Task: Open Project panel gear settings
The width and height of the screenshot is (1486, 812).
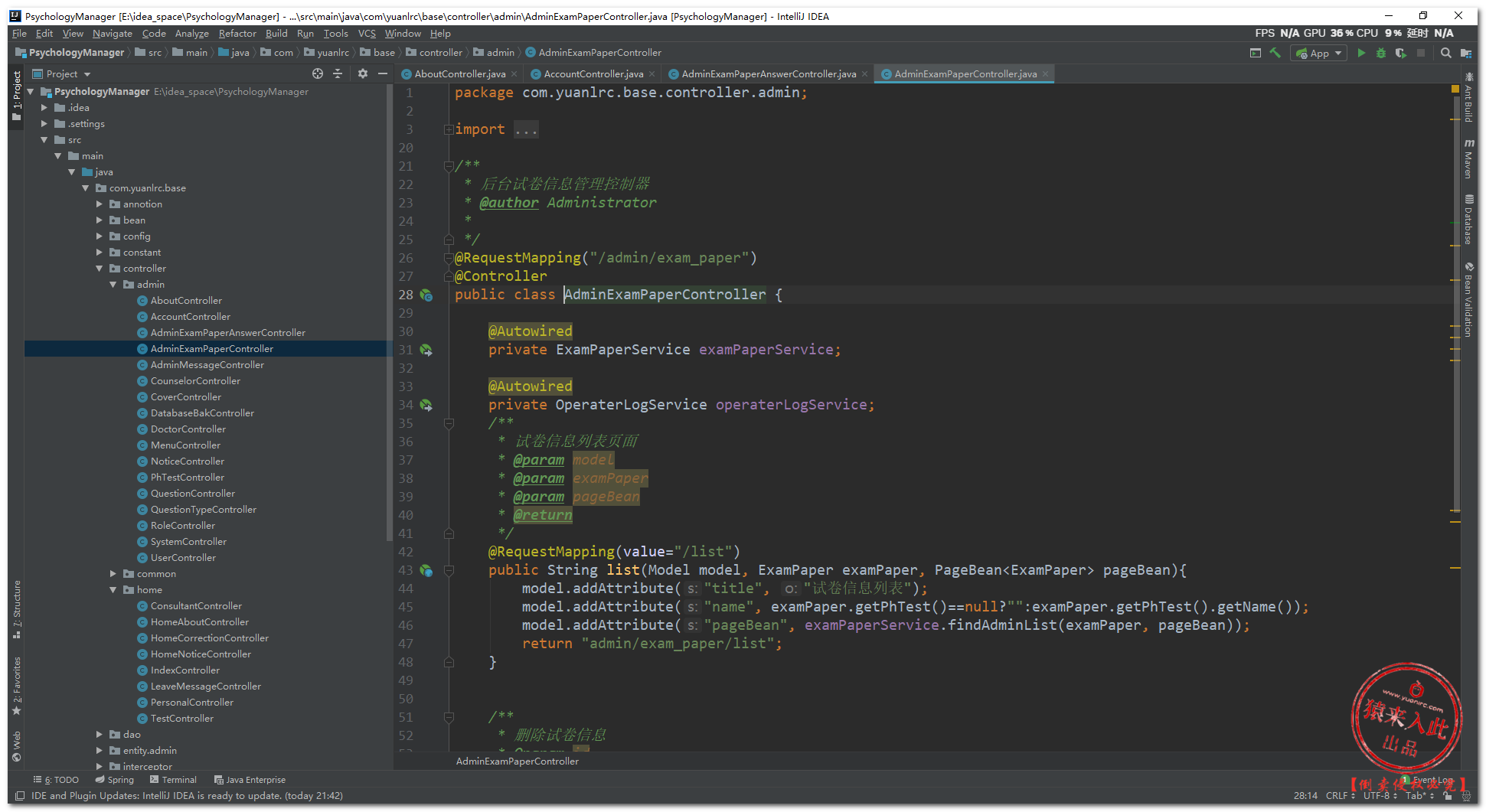Action: tap(362, 73)
